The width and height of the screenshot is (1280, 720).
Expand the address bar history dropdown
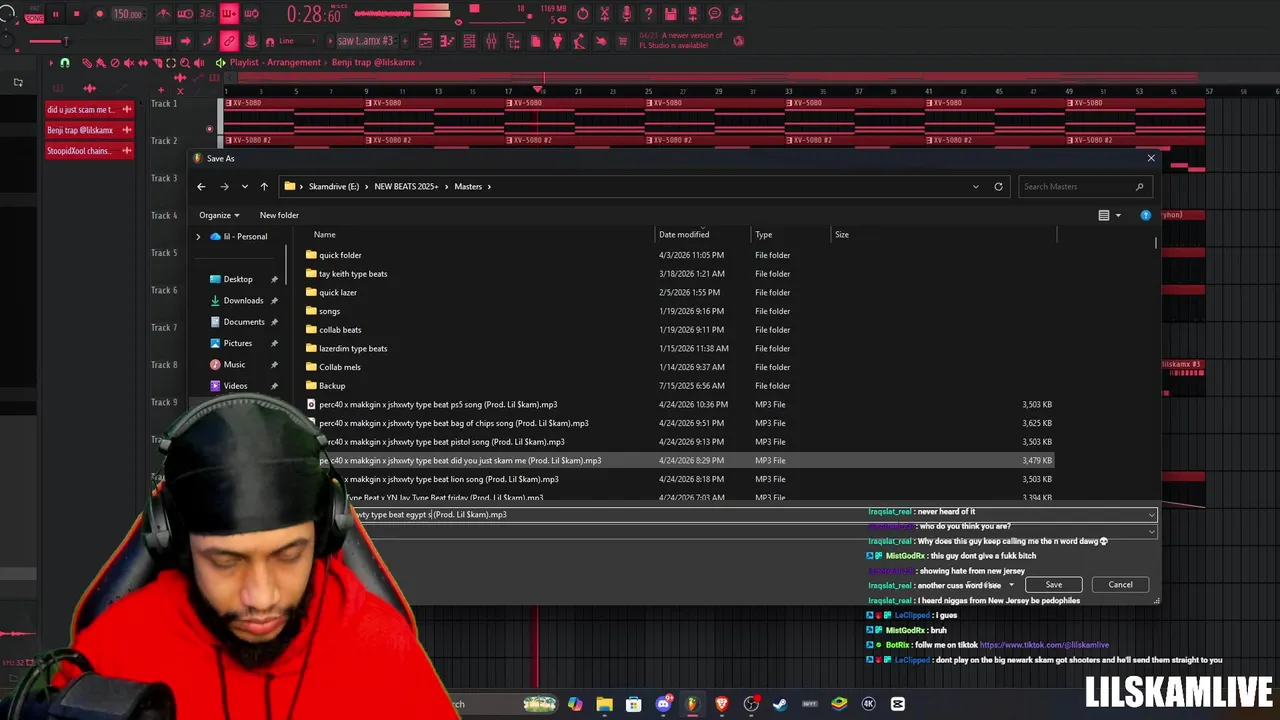(x=976, y=186)
